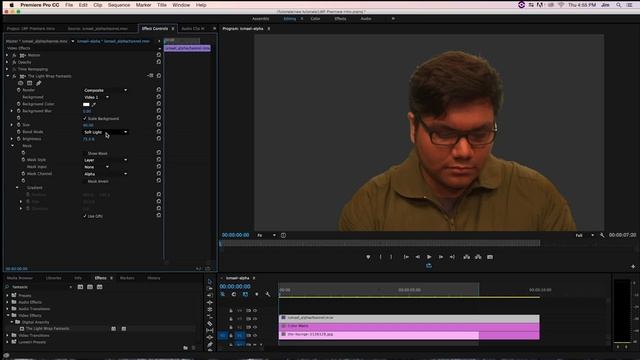Hide the top video track eye

click(255, 311)
